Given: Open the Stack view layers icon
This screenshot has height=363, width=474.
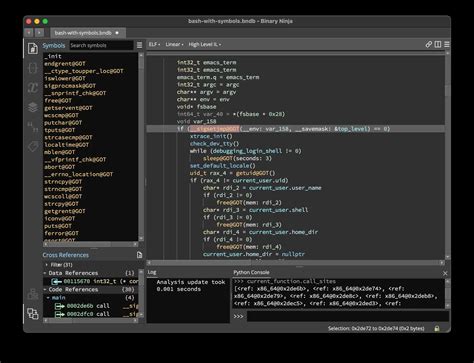Looking at the screenshot, I should [x=32, y=107].
